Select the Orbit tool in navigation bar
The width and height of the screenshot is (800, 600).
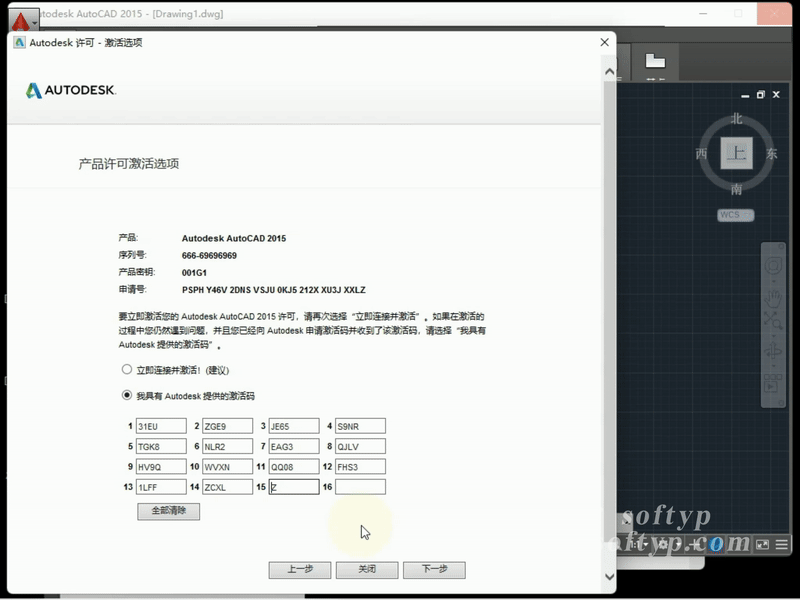[x=773, y=352]
